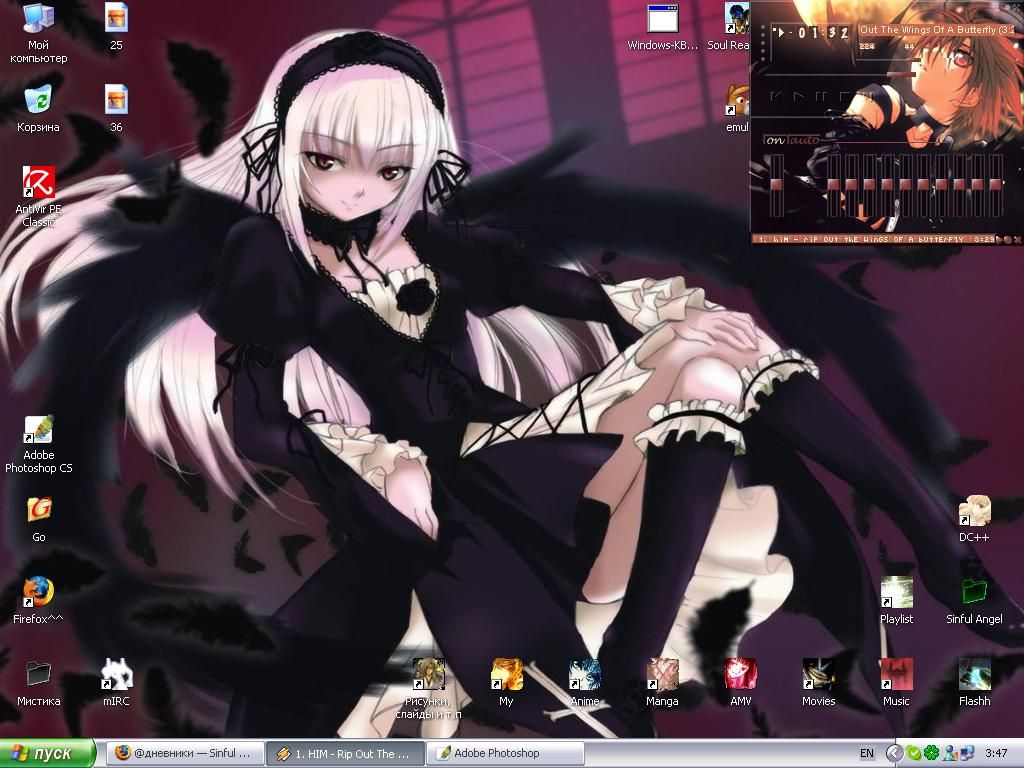Click the Winamp play button
Screen dimensions: 1024x768
[799, 97]
